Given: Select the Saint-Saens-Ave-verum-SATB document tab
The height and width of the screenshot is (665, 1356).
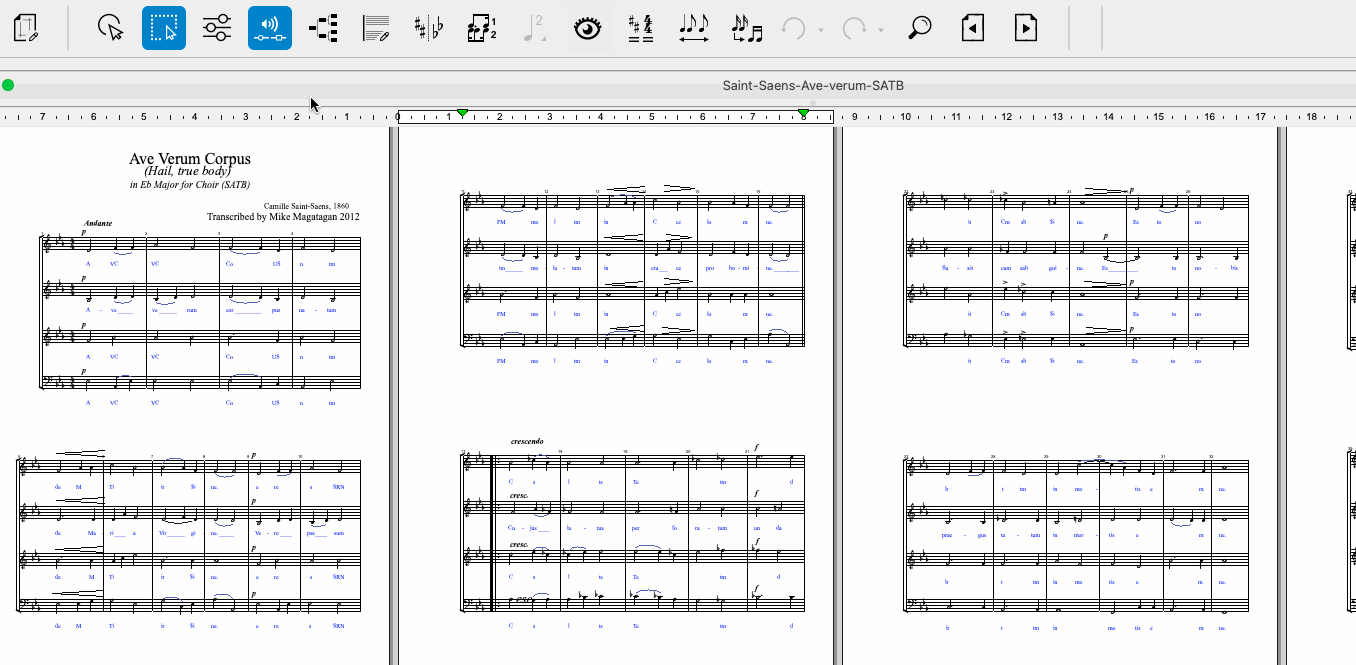Looking at the screenshot, I should [x=812, y=86].
